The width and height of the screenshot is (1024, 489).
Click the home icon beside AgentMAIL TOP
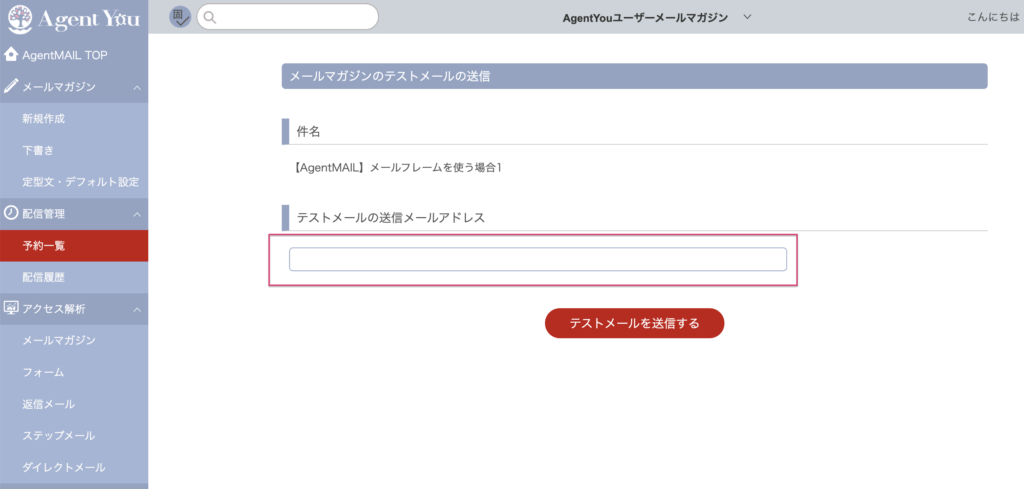11,55
